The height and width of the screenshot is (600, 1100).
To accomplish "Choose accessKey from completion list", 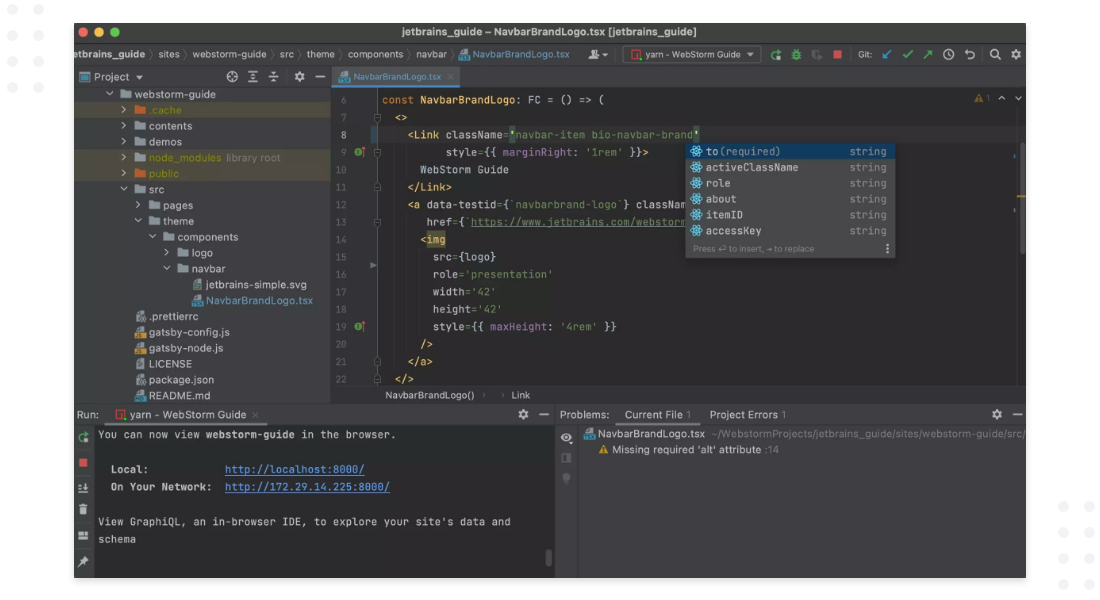I will pyautogui.click(x=790, y=231).
